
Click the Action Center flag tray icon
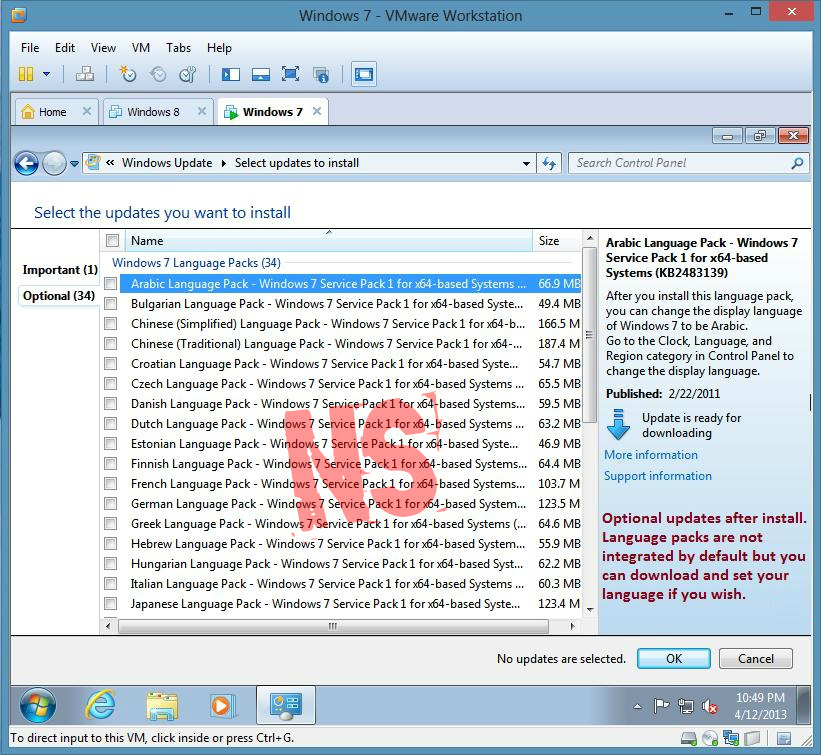click(x=661, y=706)
